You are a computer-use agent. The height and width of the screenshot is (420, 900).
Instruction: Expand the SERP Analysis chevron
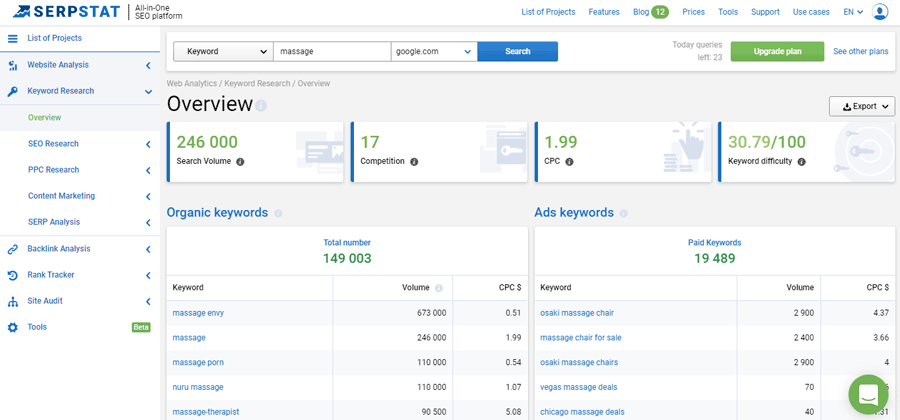click(x=148, y=223)
